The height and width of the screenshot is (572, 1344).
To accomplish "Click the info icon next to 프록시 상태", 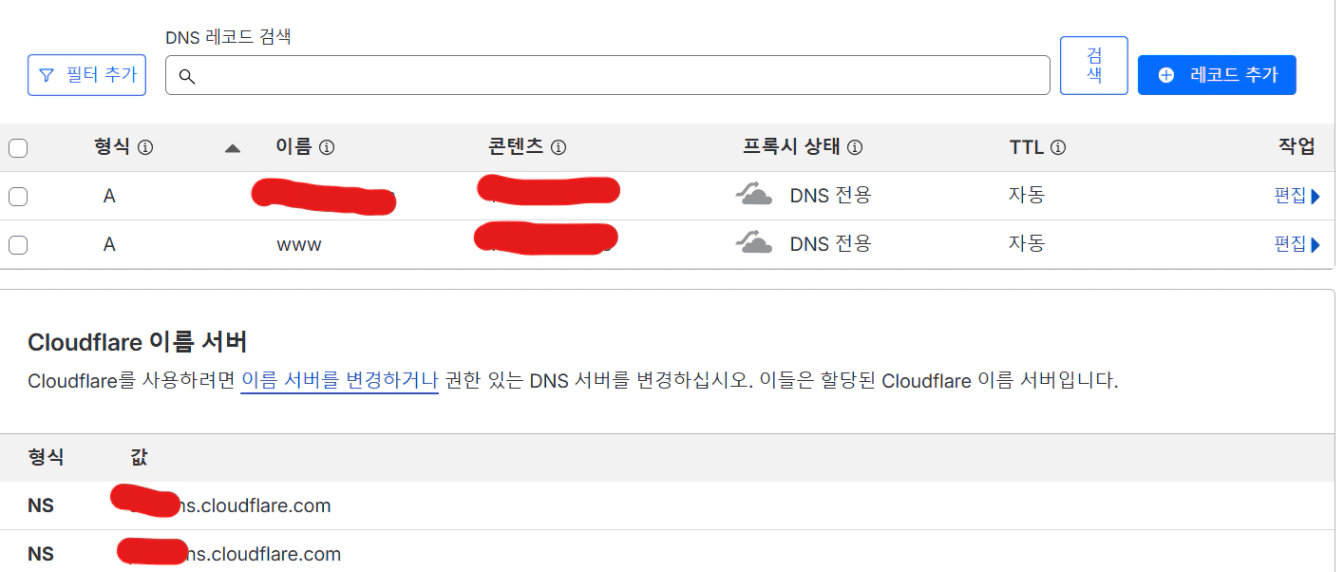I will pyautogui.click(x=854, y=148).
